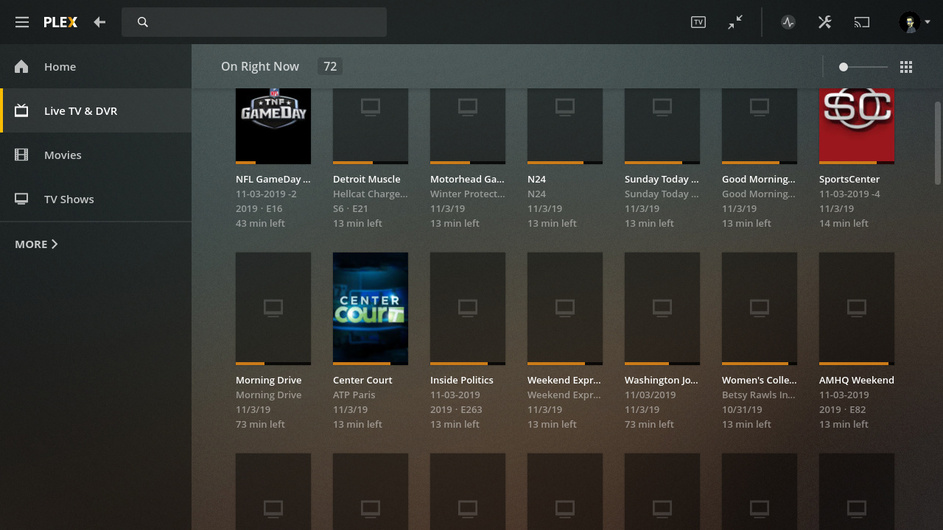This screenshot has height=530, width=943.
Task: Open Inside Politics placeholder thumbnail
Action: click(467, 309)
